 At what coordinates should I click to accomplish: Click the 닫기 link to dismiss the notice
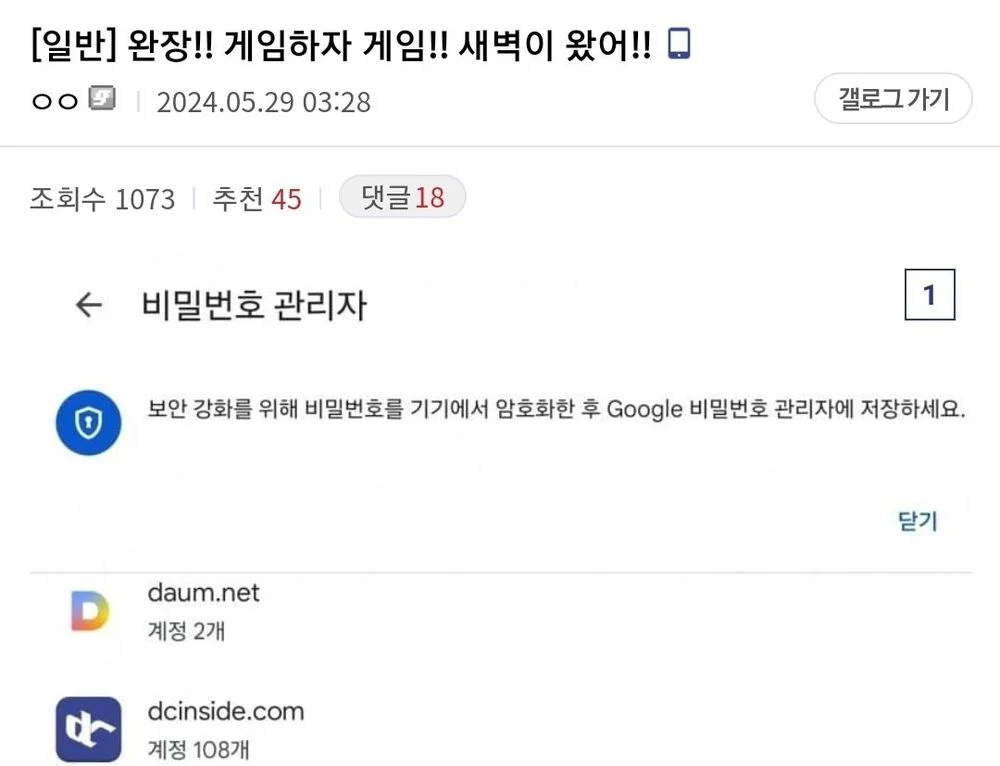[x=918, y=520]
